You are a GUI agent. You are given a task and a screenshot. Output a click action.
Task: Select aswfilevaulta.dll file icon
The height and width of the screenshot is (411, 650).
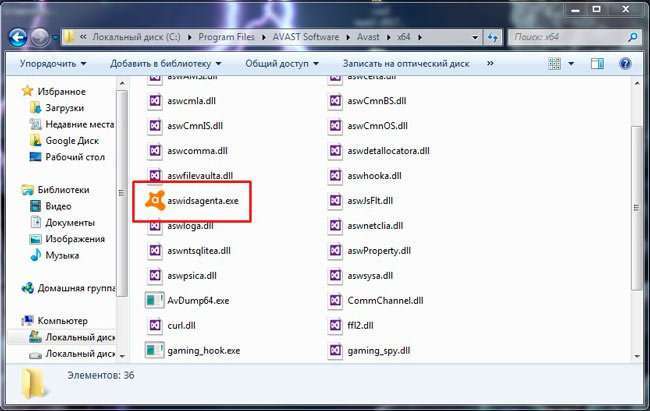155,175
